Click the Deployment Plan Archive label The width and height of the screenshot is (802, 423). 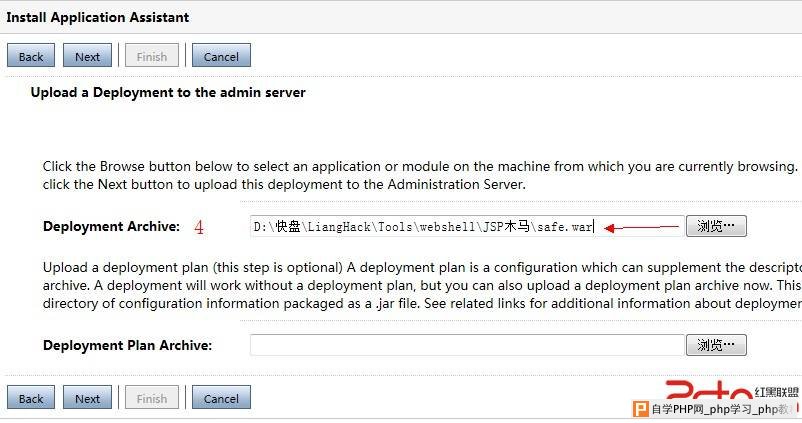coord(127,345)
